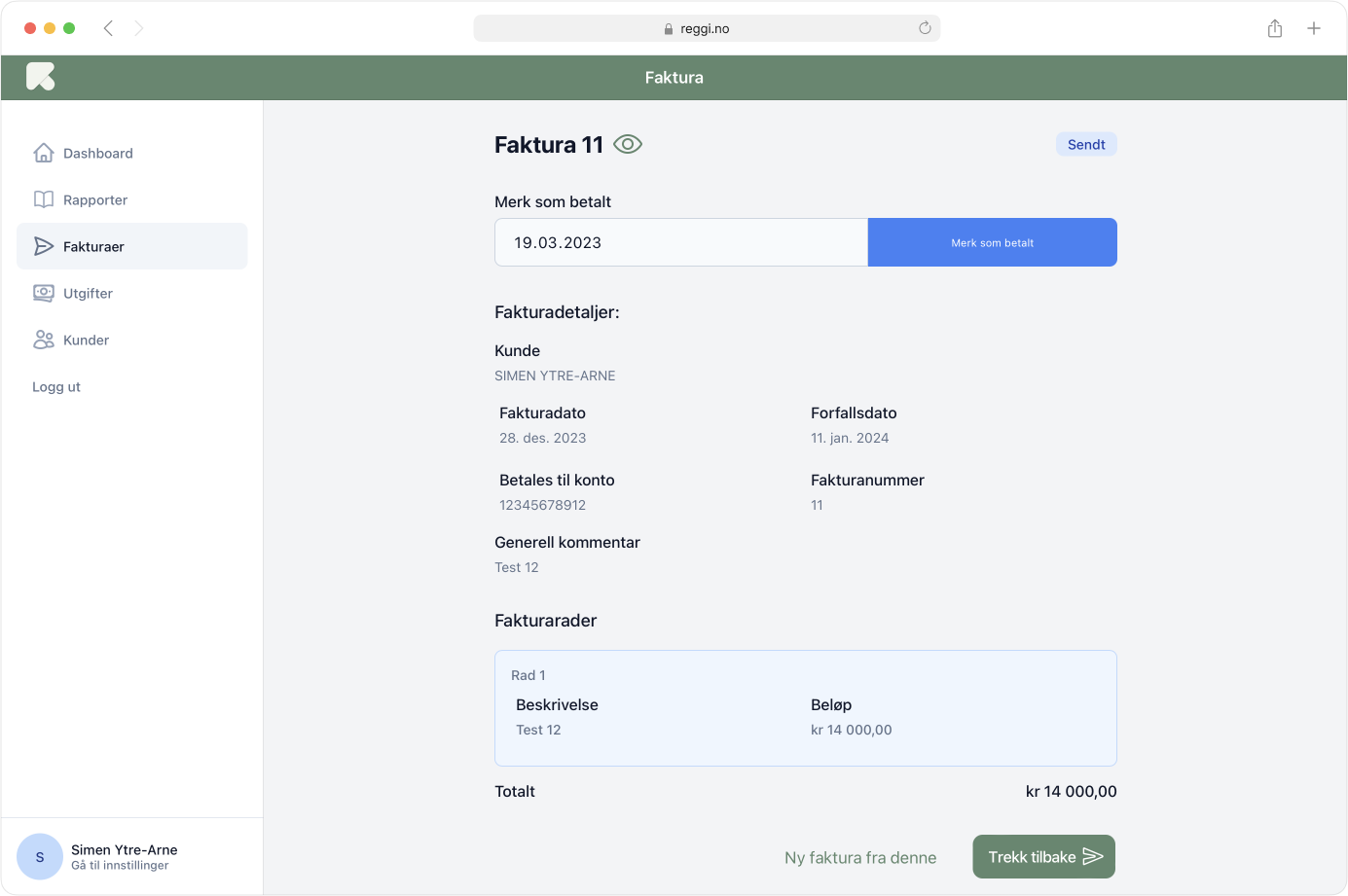1348x896 pixels.
Task: Open the Utgifter menu item
Action: pyautogui.click(x=88, y=293)
